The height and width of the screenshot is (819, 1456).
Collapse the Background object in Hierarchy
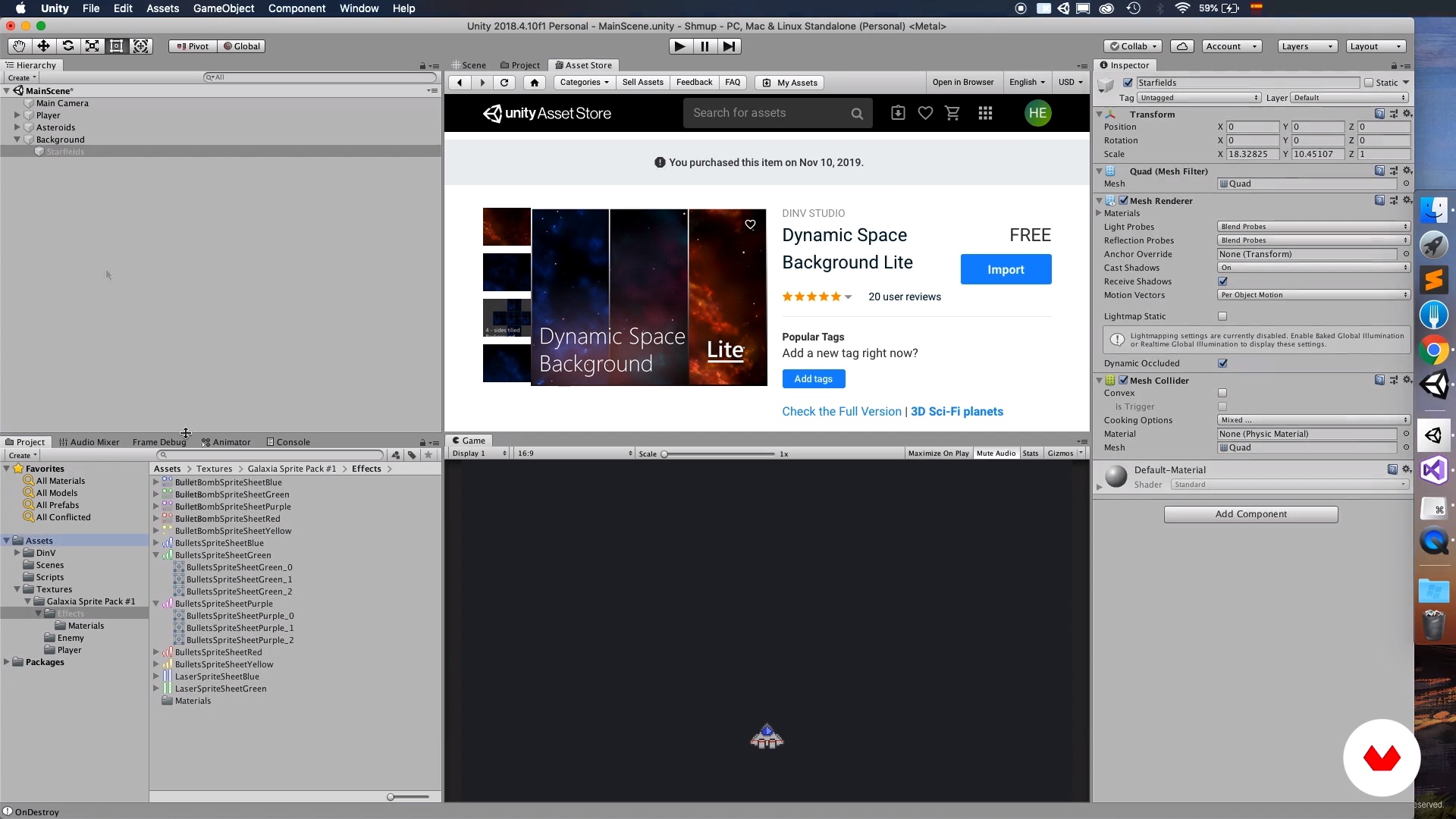17,140
